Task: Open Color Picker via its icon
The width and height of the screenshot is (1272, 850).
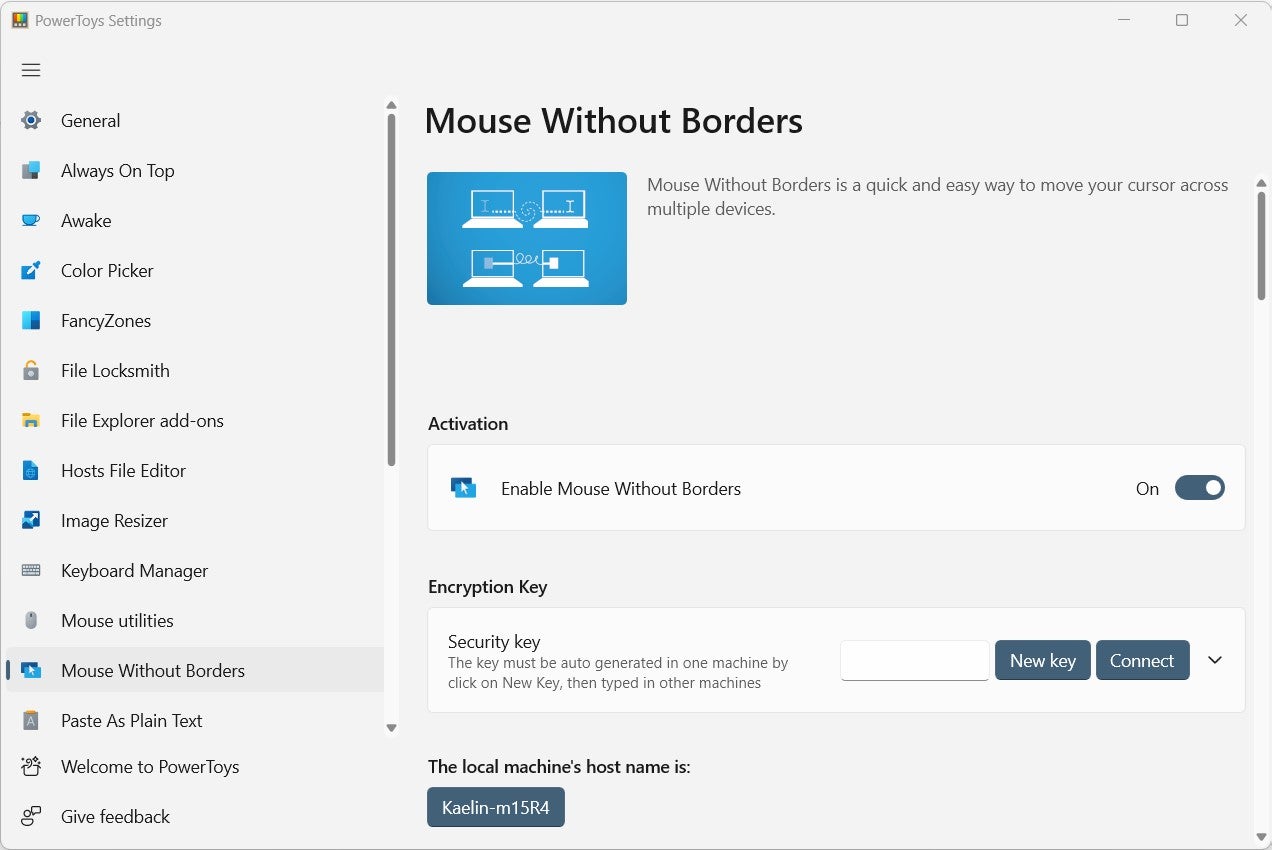Action: click(31, 271)
